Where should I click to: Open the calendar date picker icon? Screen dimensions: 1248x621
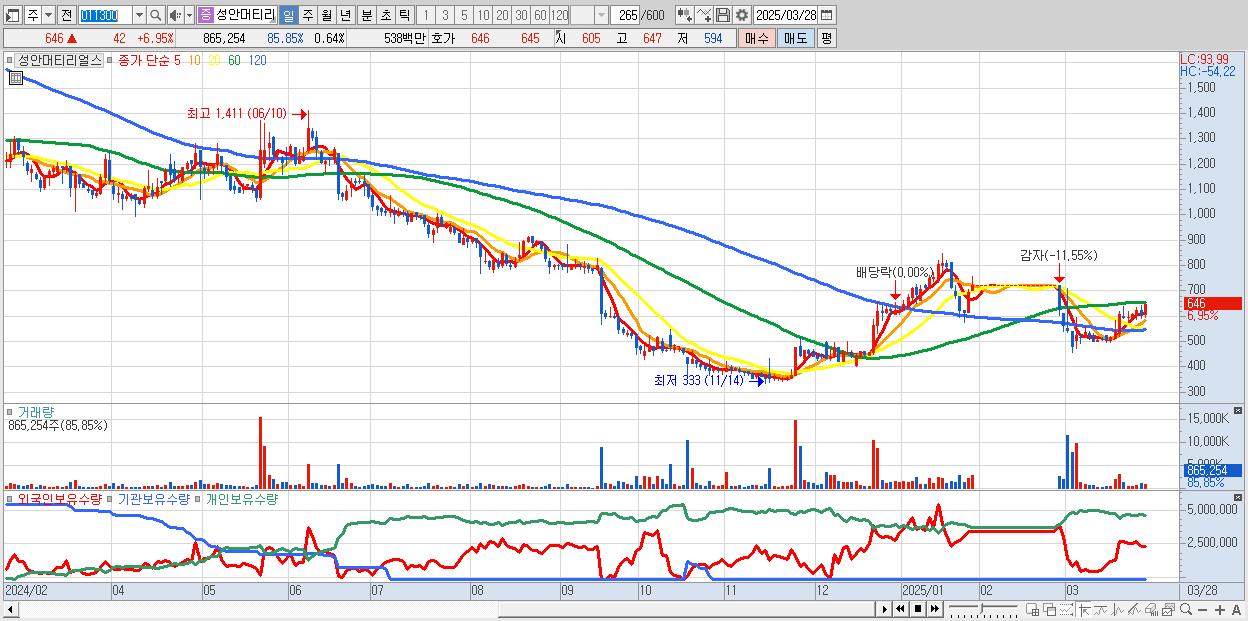tap(826, 15)
